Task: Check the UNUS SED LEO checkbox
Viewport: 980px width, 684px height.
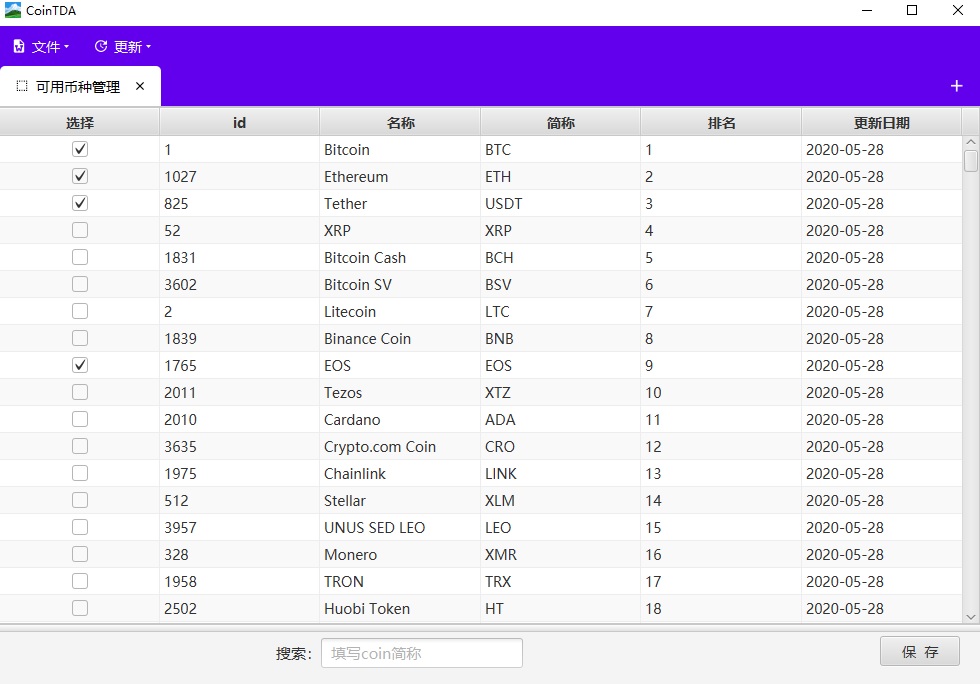Action: 80,527
